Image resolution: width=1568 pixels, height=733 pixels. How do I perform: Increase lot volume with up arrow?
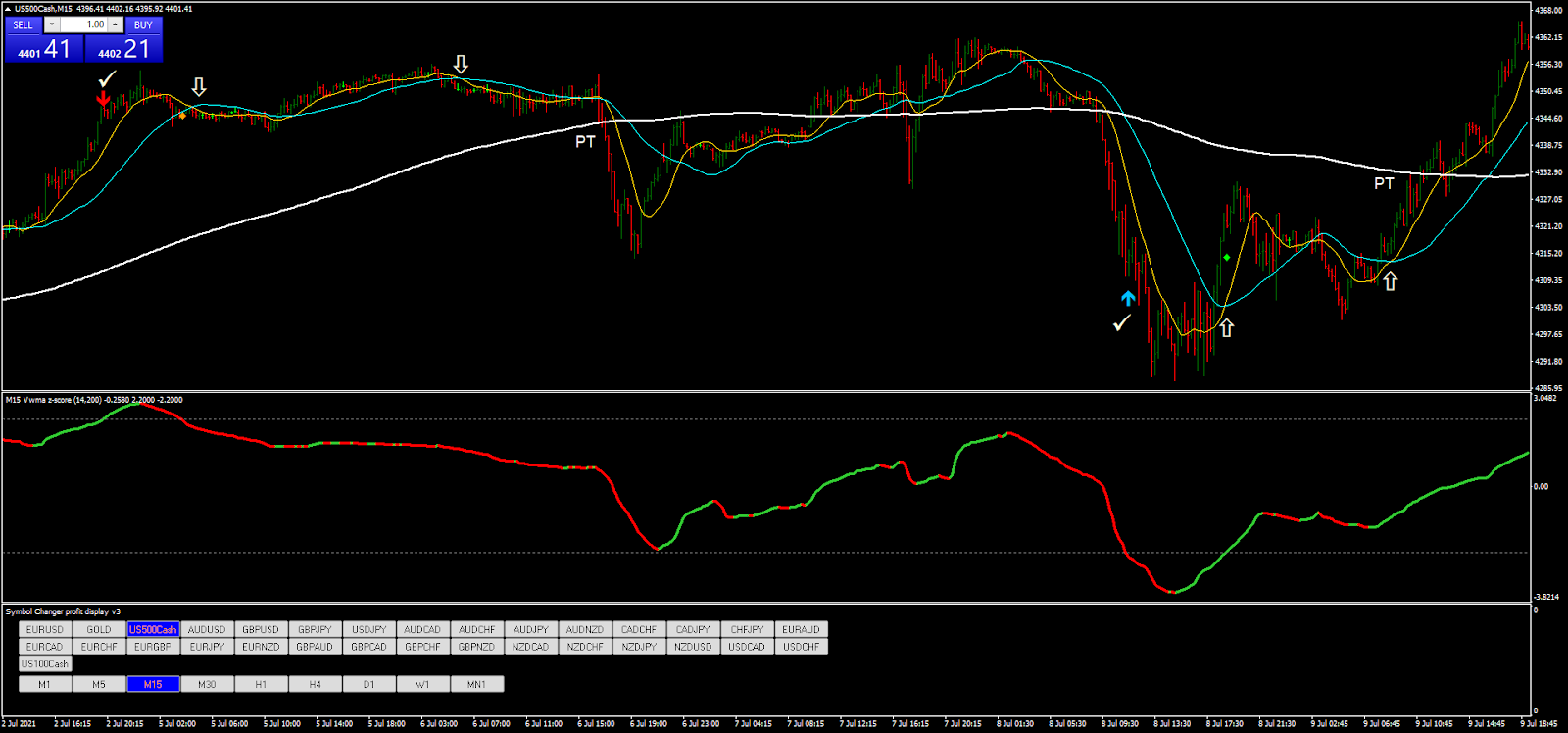click(115, 24)
